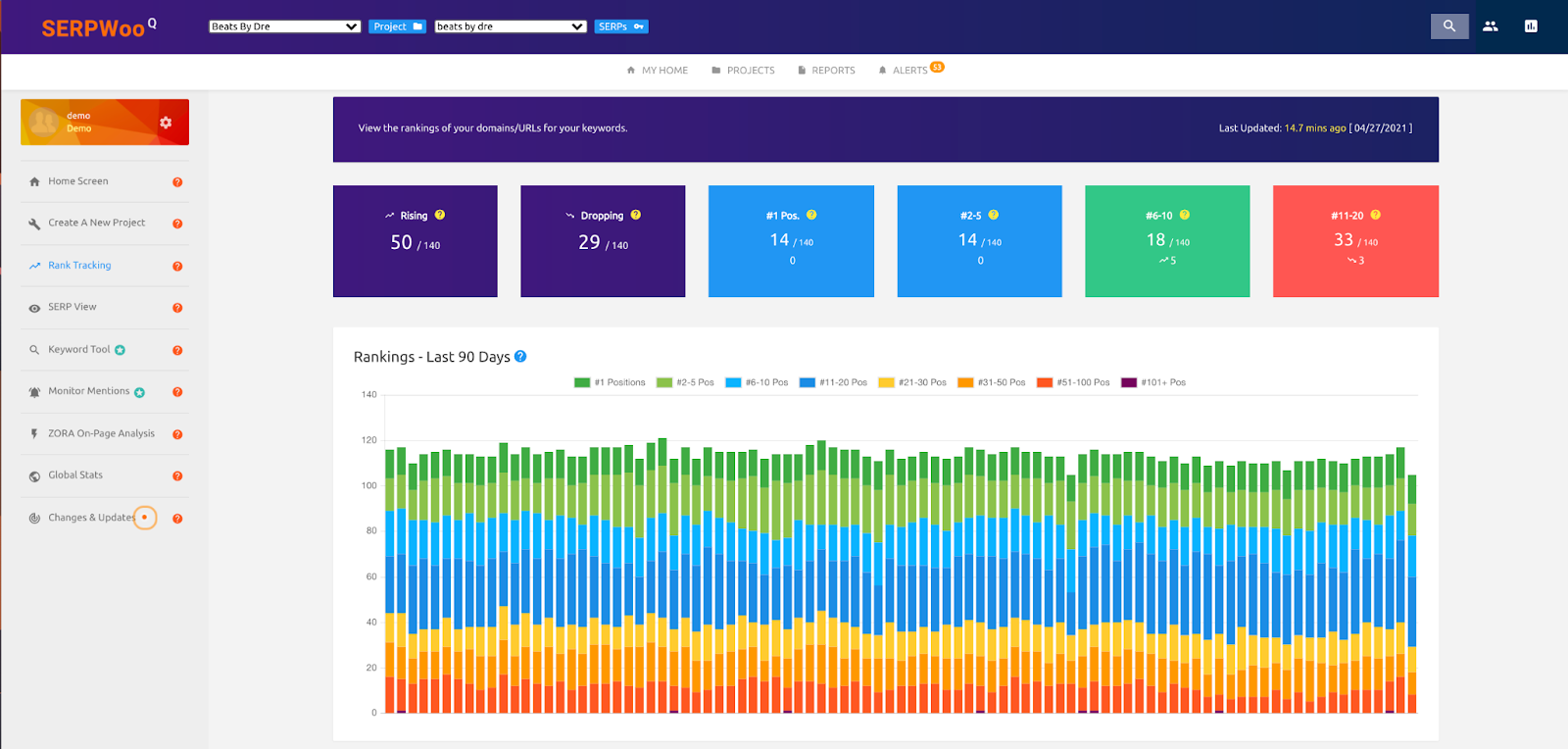Click help icon next to Keyword Tool
This screenshot has width=1568, height=749.
(177, 351)
